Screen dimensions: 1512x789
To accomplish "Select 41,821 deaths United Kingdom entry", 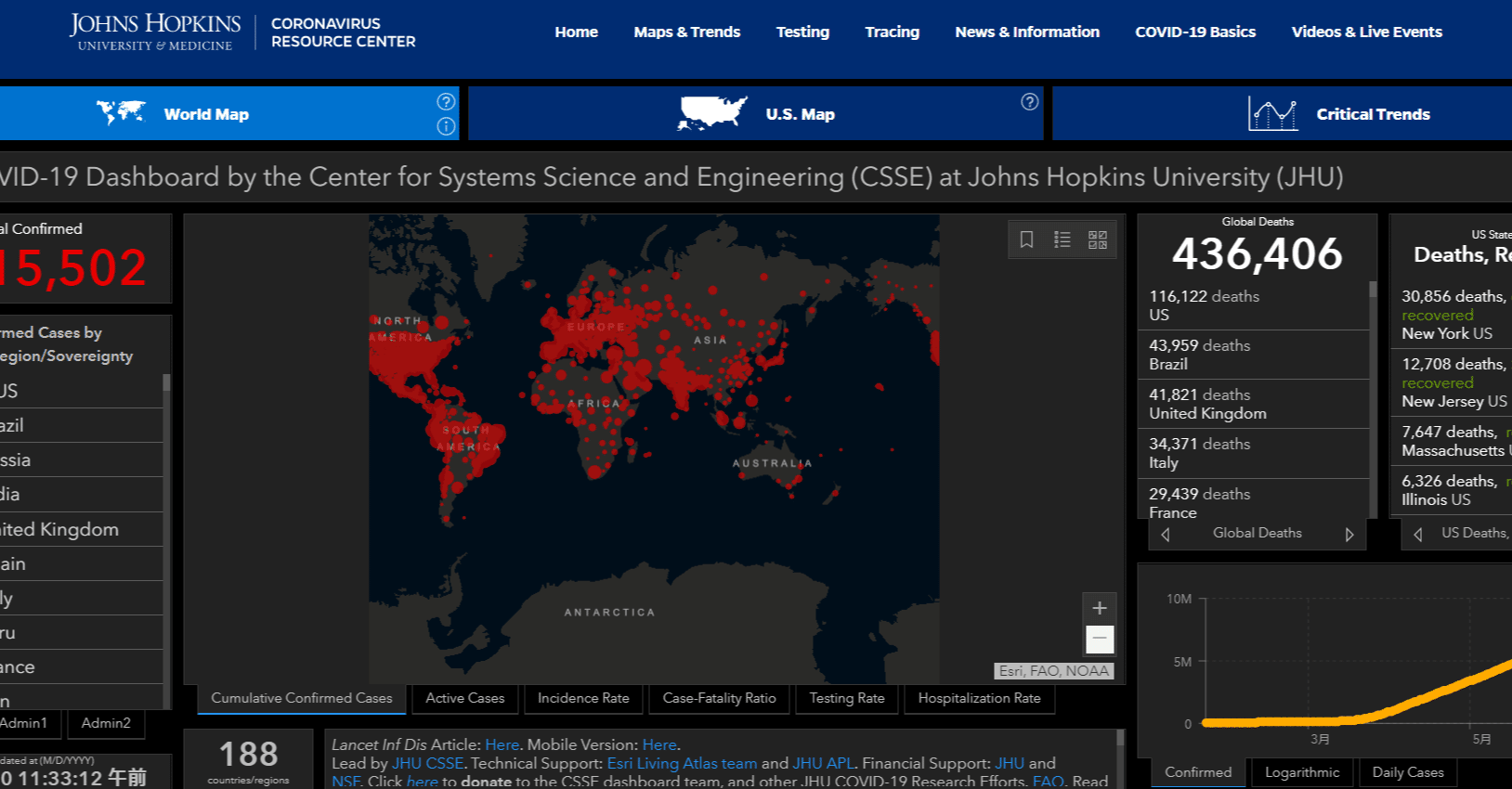I will pos(1254,404).
